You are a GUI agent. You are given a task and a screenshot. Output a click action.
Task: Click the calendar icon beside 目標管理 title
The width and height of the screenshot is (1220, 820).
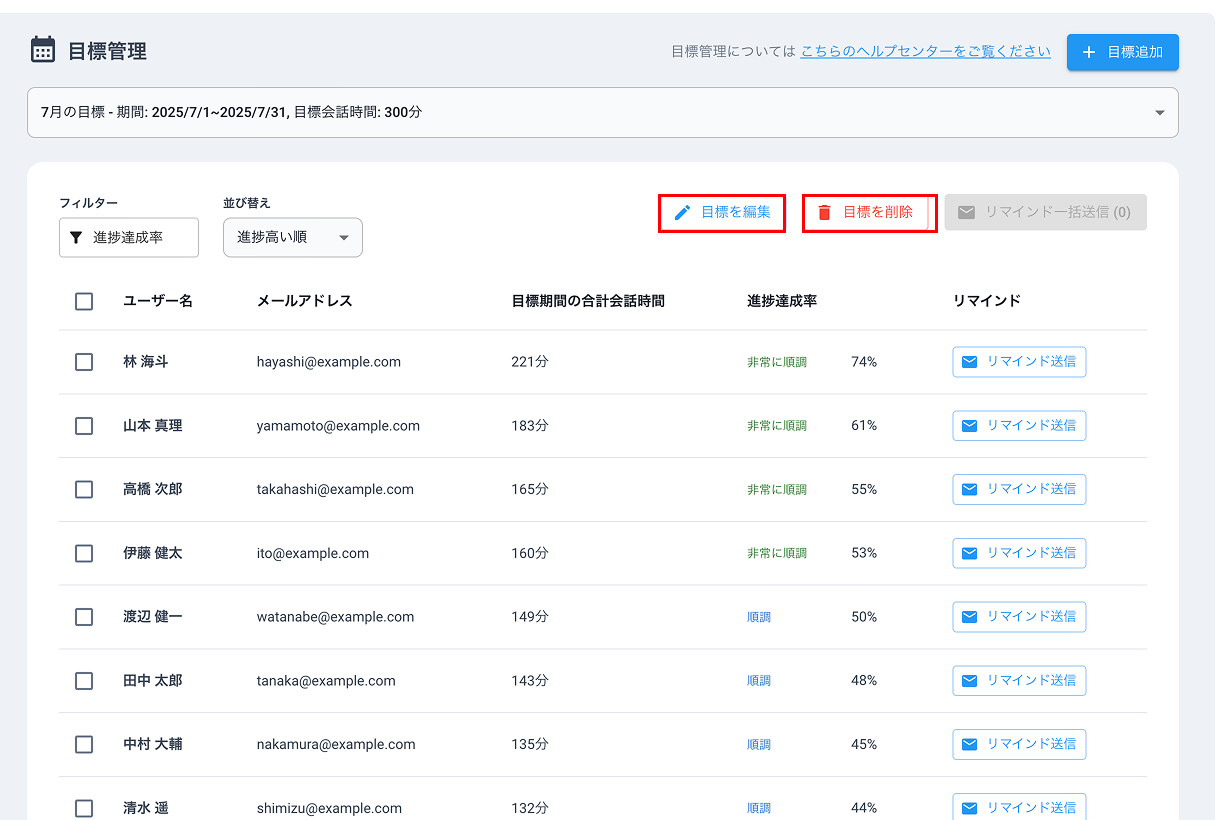(43, 50)
